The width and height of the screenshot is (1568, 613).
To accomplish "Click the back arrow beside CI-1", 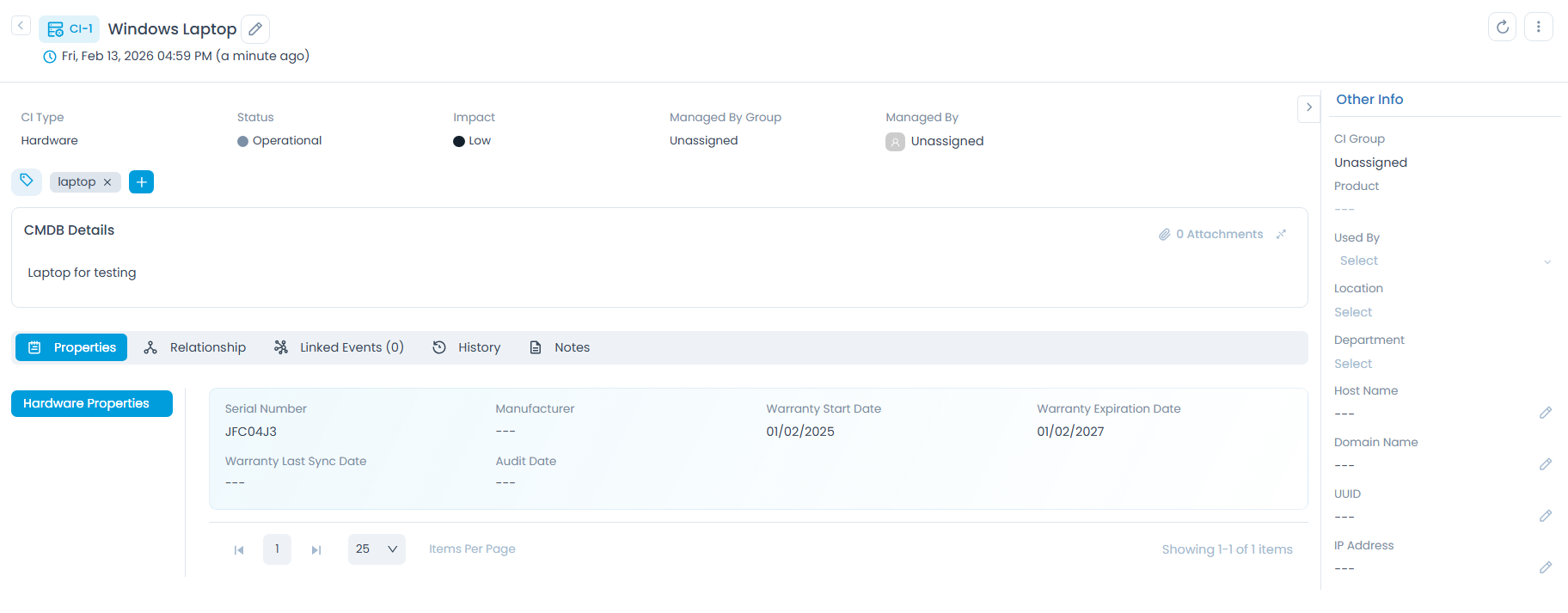I will click(x=21, y=26).
